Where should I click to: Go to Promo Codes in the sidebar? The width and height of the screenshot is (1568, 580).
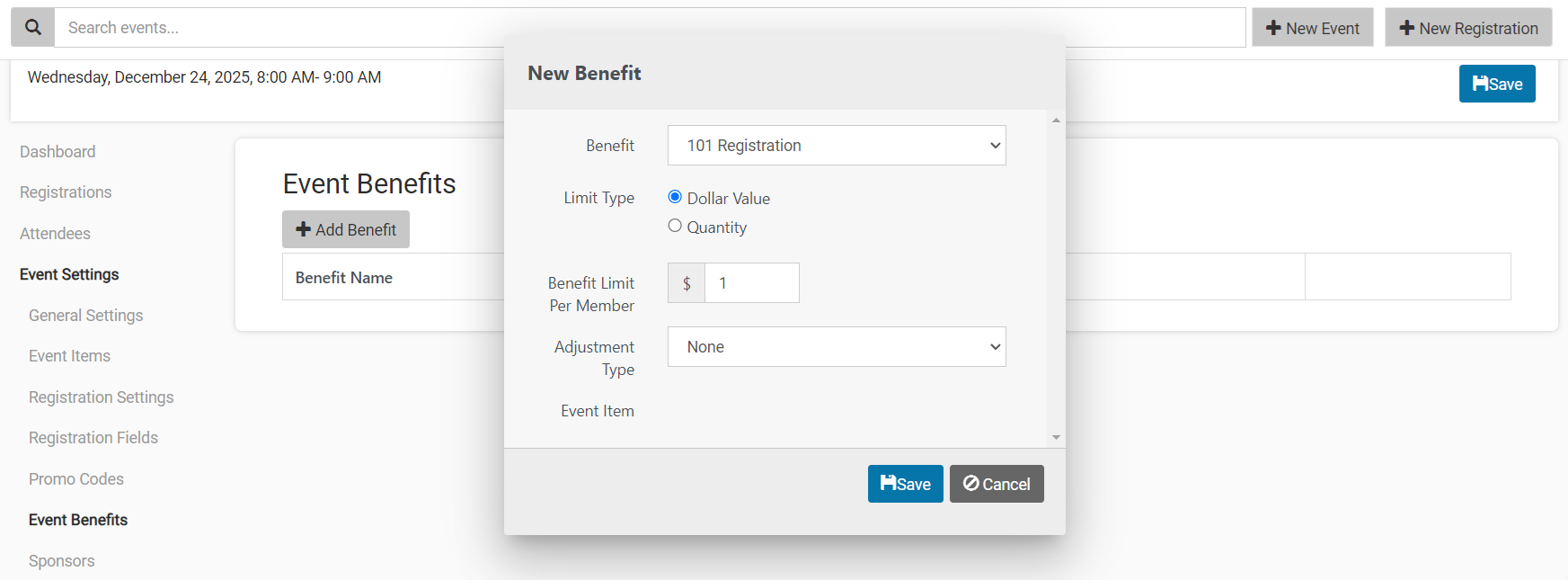(76, 479)
